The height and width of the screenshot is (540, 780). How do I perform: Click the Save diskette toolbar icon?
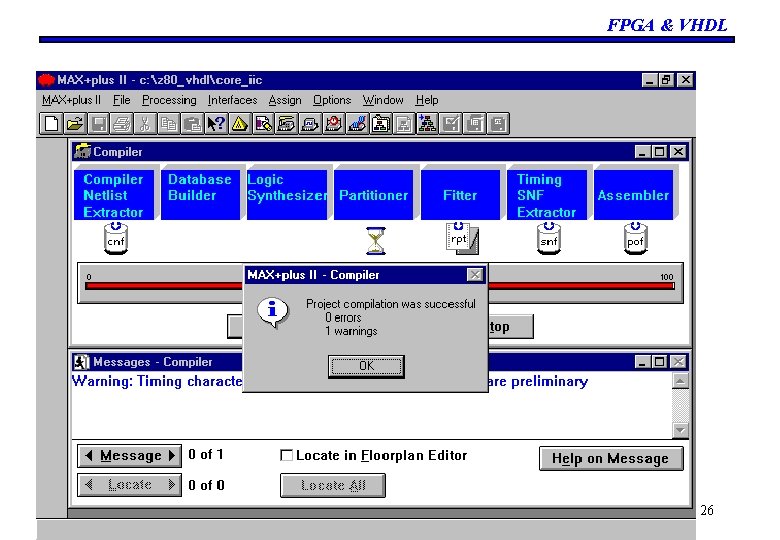tap(98, 124)
